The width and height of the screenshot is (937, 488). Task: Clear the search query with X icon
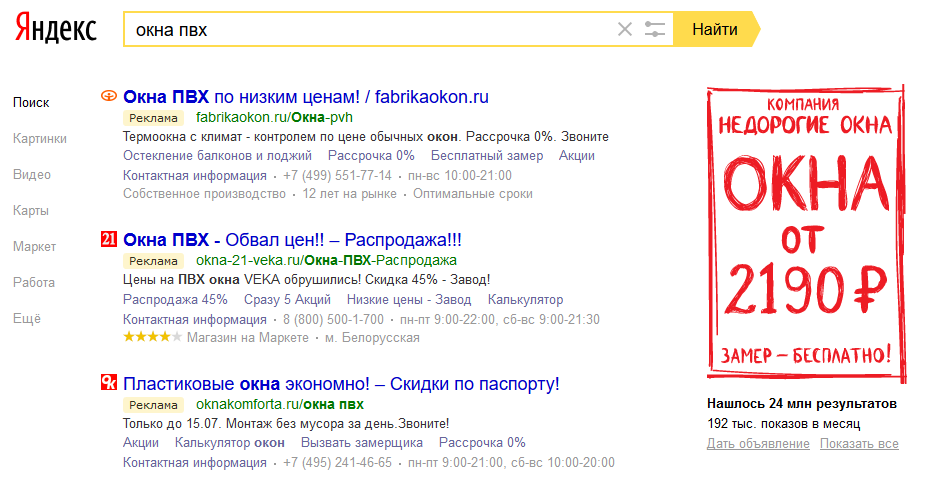625,29
